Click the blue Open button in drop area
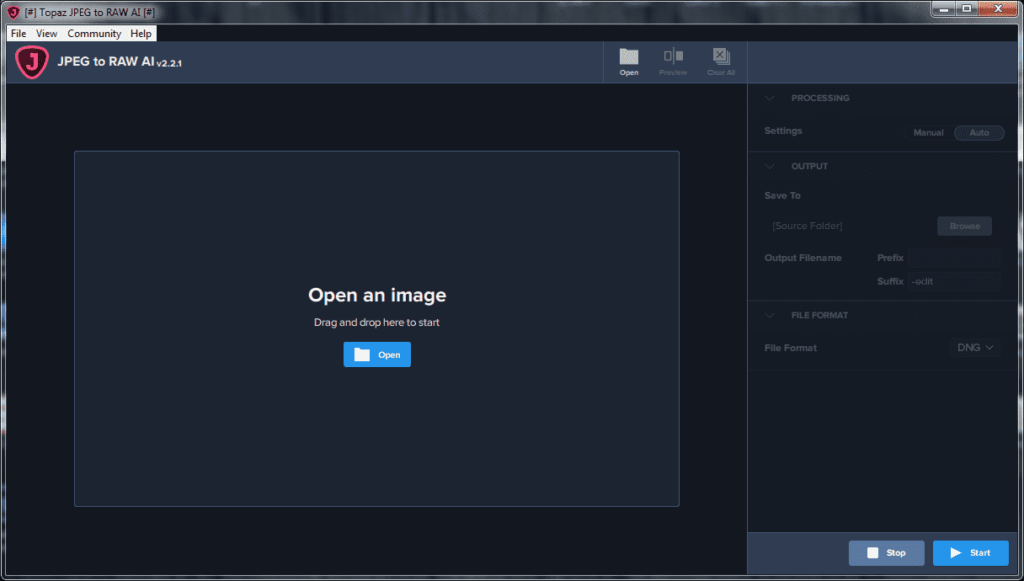Screen dimensions: 1024x581 click(377, 354)
